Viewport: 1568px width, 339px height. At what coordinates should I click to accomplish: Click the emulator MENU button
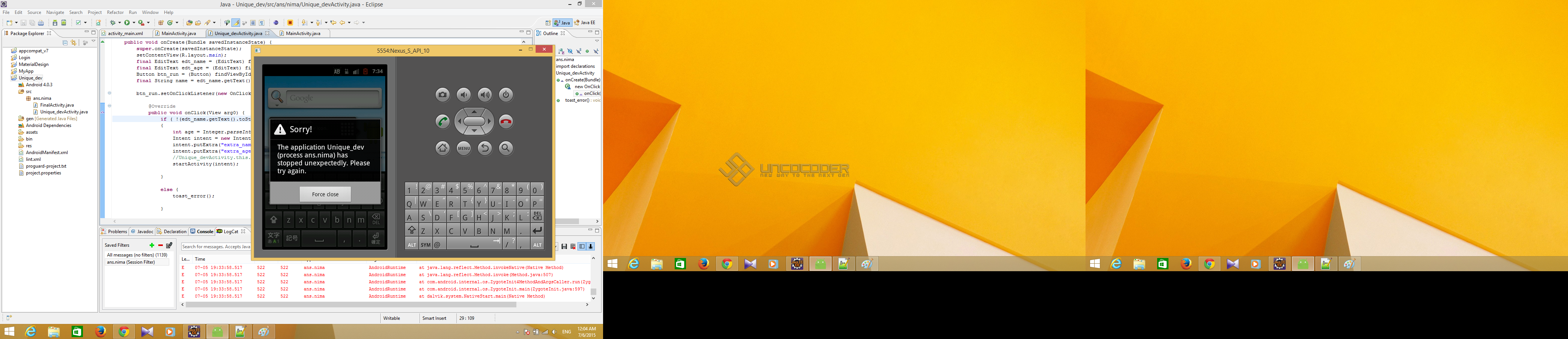point(464,148)
